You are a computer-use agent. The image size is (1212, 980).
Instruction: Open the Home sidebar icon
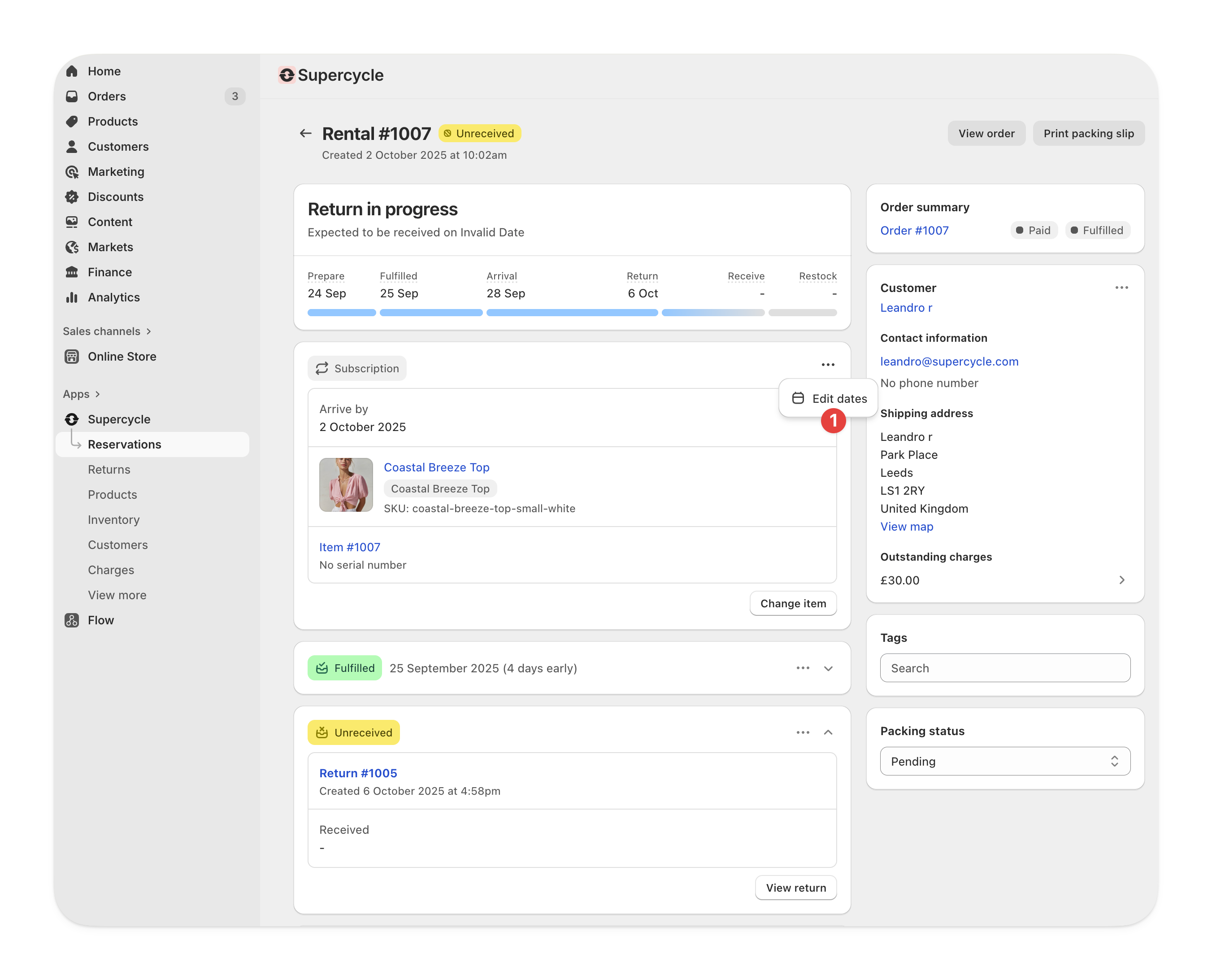pos(72,71)
